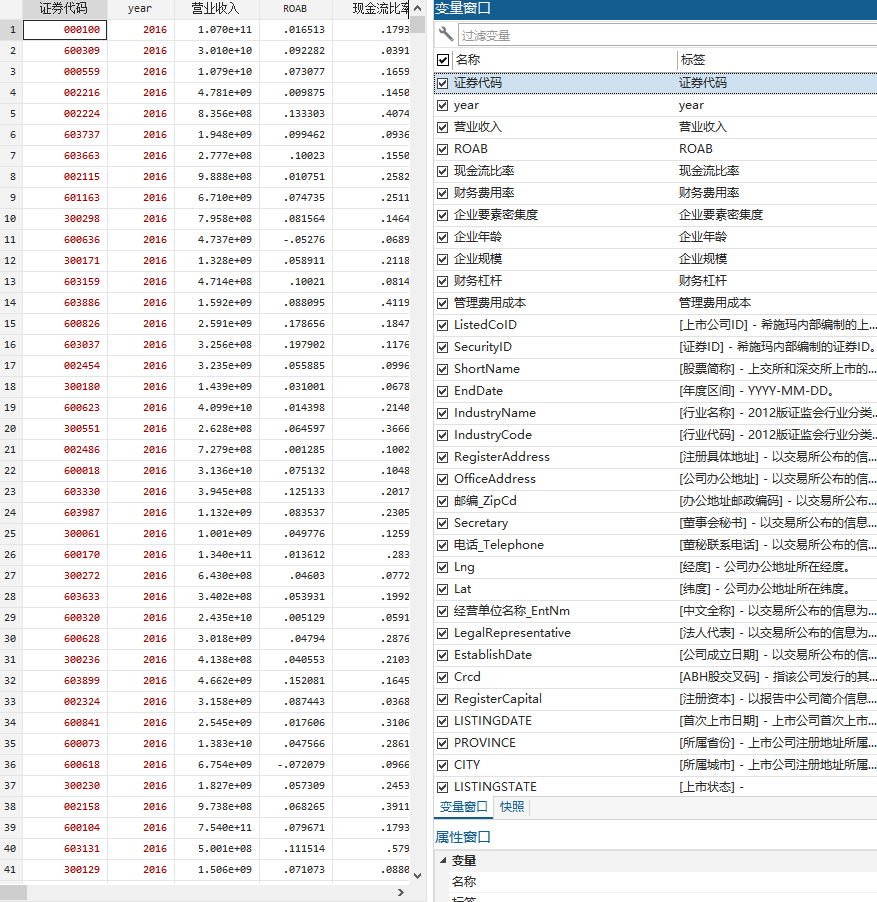Viewport: 877px width, 902px height.
Task: Click the 营业收入 data column header
Action: 215,9
